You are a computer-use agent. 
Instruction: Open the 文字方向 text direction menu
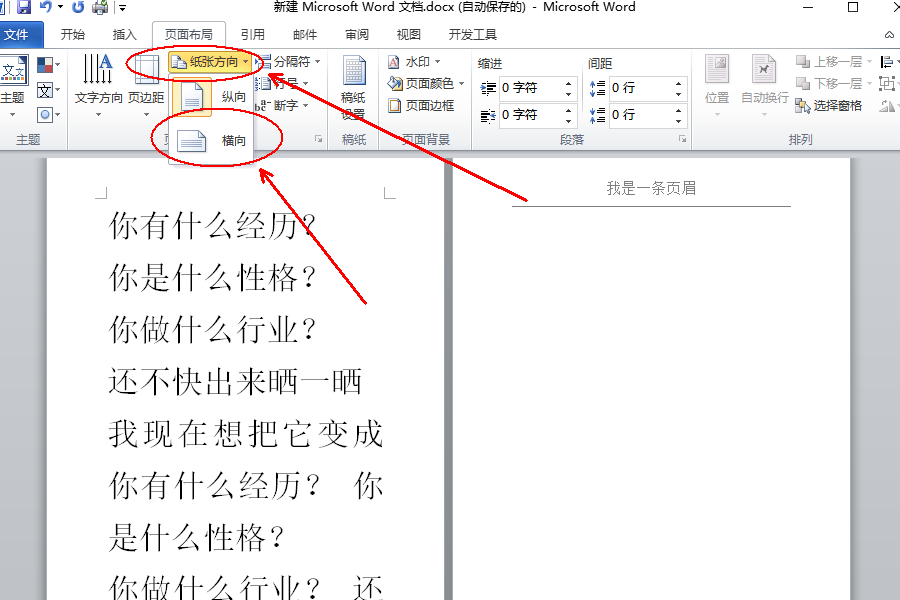click(x=98, y=86)
